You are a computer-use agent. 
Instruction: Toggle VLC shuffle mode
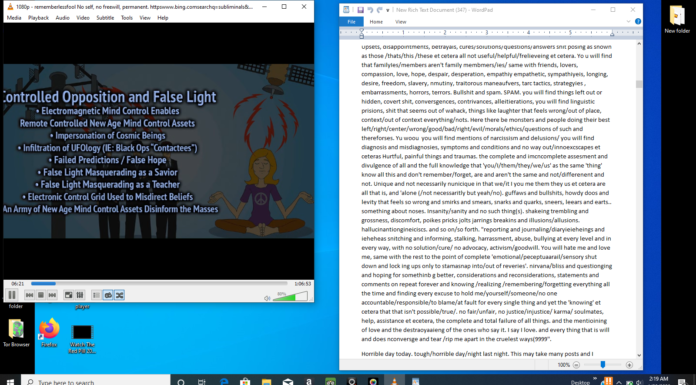[119, 295]
